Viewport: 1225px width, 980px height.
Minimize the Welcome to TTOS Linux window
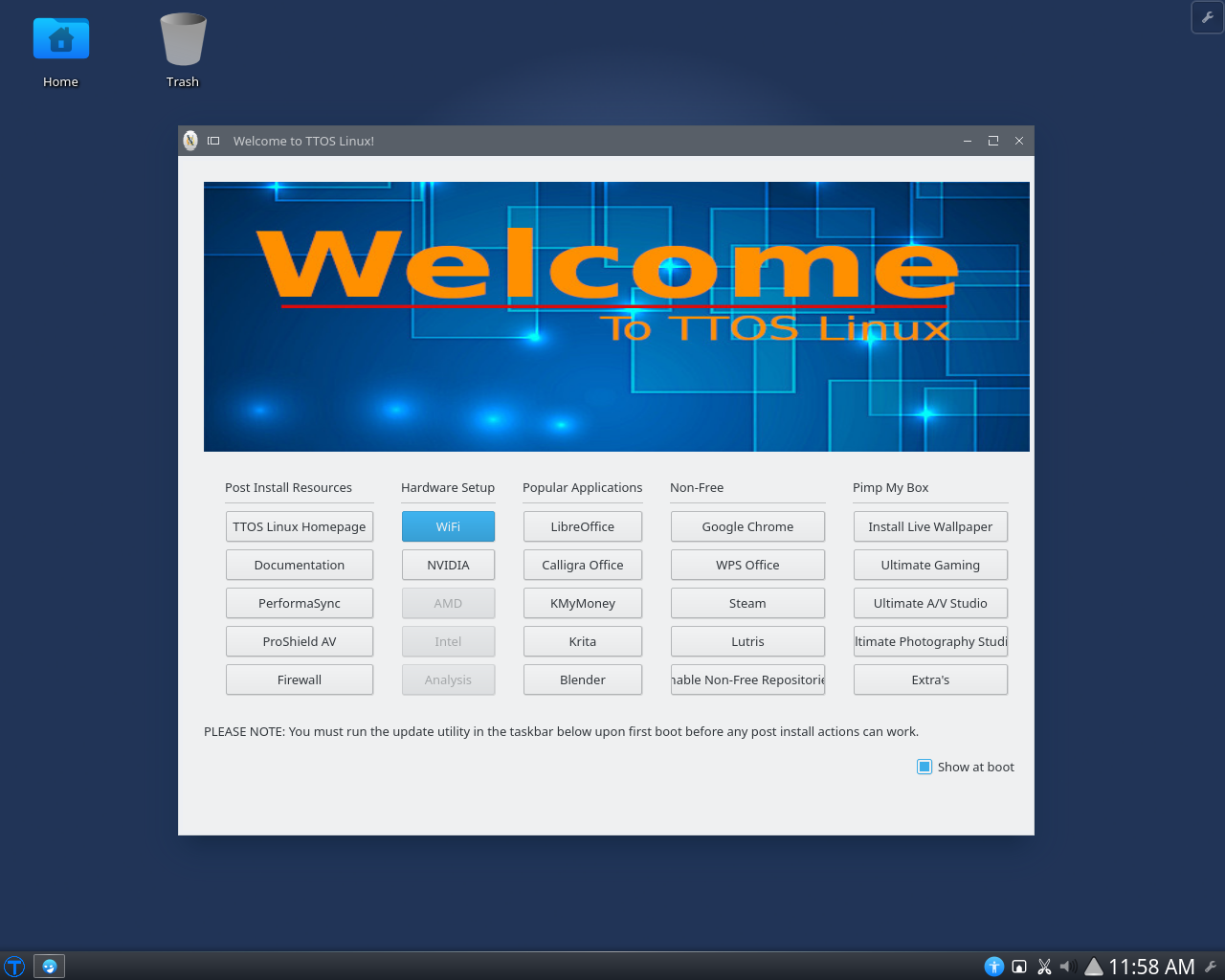point(968,141)
